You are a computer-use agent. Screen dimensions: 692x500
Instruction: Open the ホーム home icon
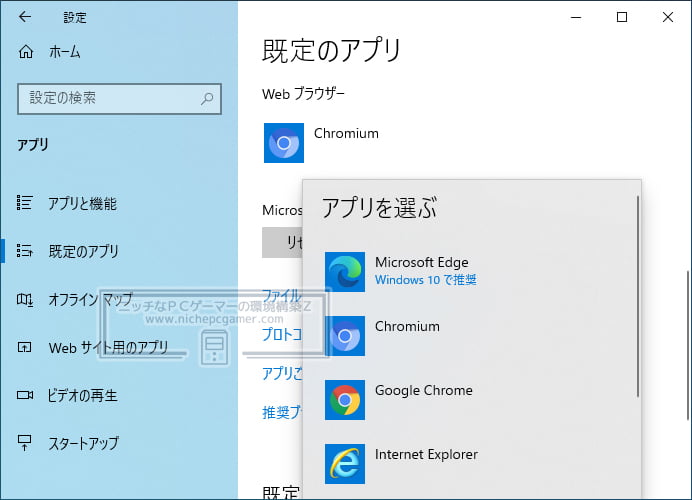pyautogui.click(x=26, y=52)
